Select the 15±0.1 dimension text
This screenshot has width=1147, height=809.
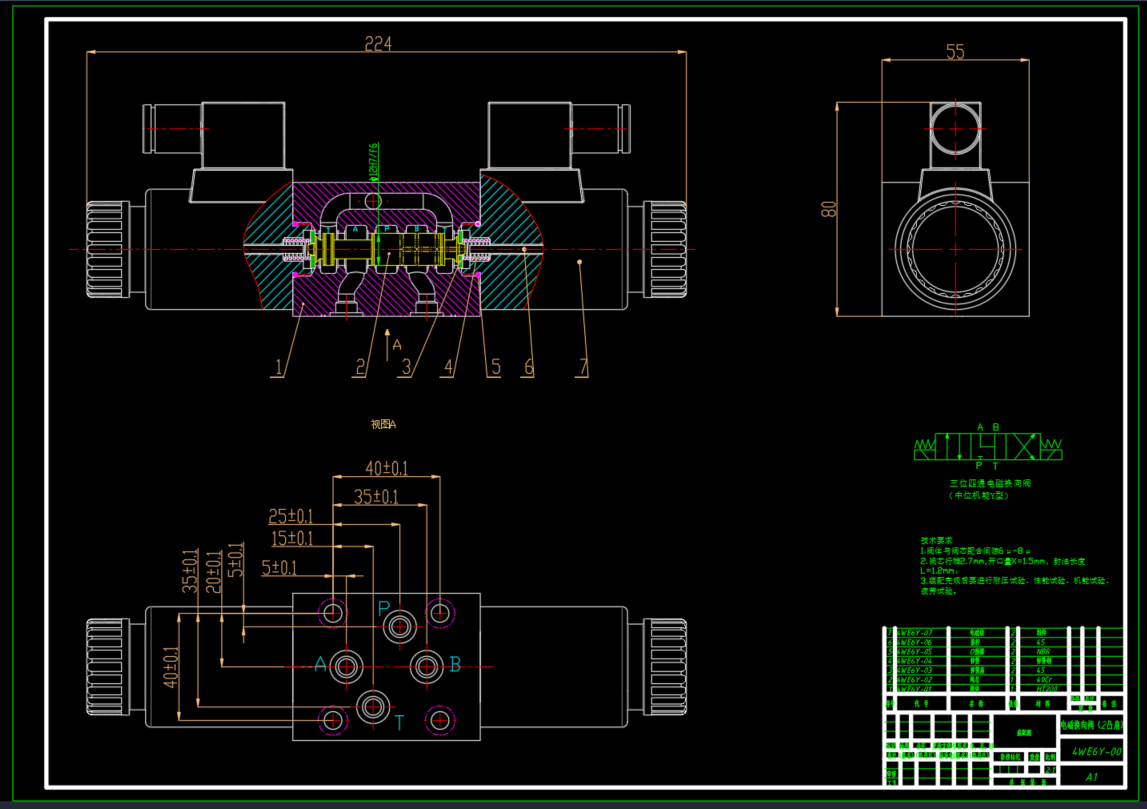(x=292, y=539)
